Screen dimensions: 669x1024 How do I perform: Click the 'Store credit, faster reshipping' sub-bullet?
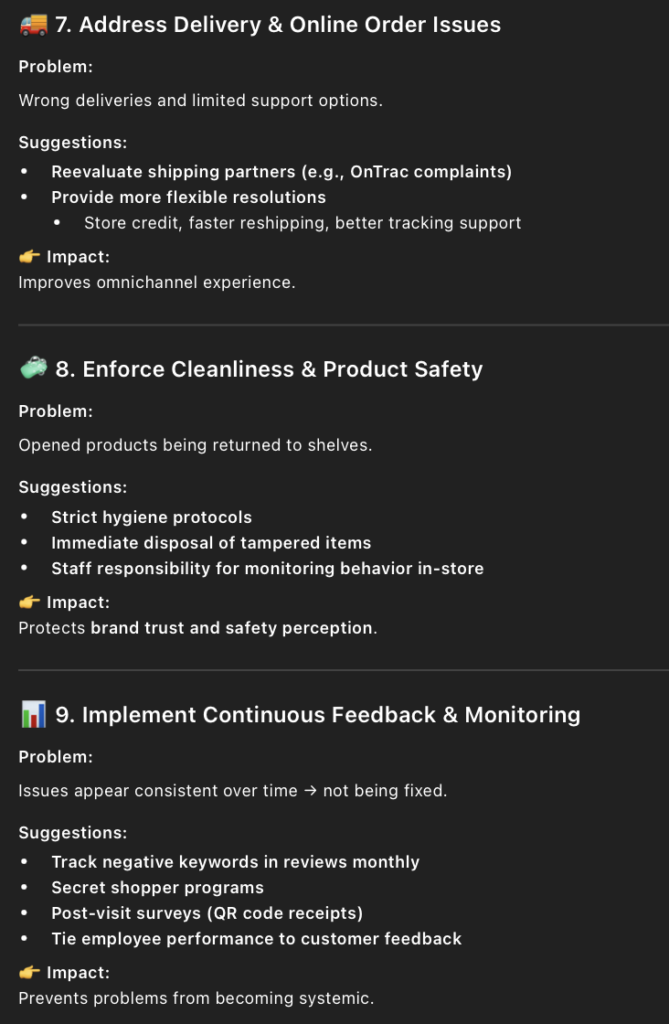click(x=302, y=223)
